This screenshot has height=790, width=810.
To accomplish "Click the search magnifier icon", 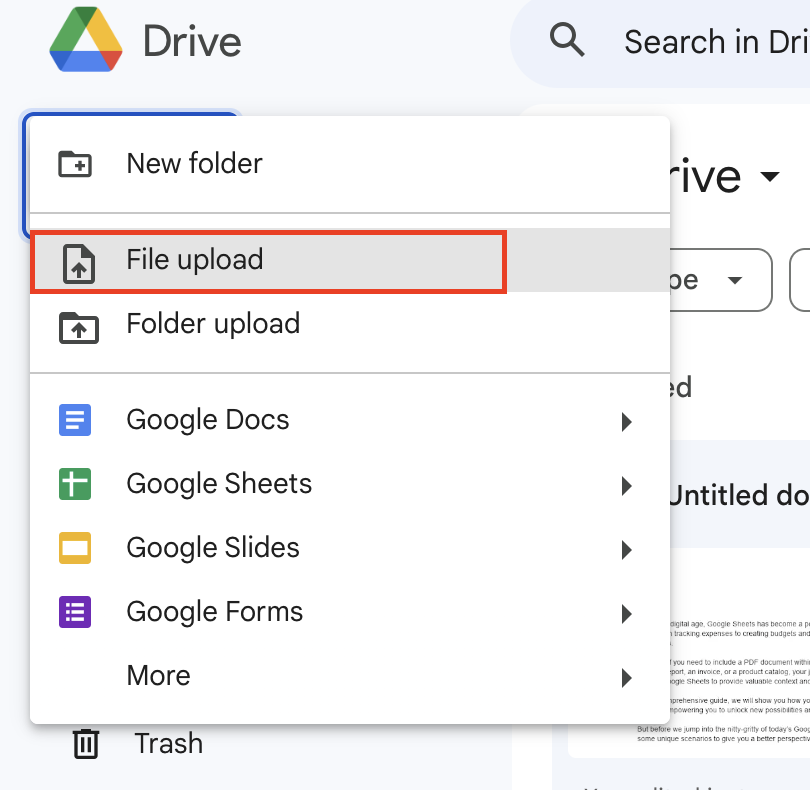I will coord(567,40).
